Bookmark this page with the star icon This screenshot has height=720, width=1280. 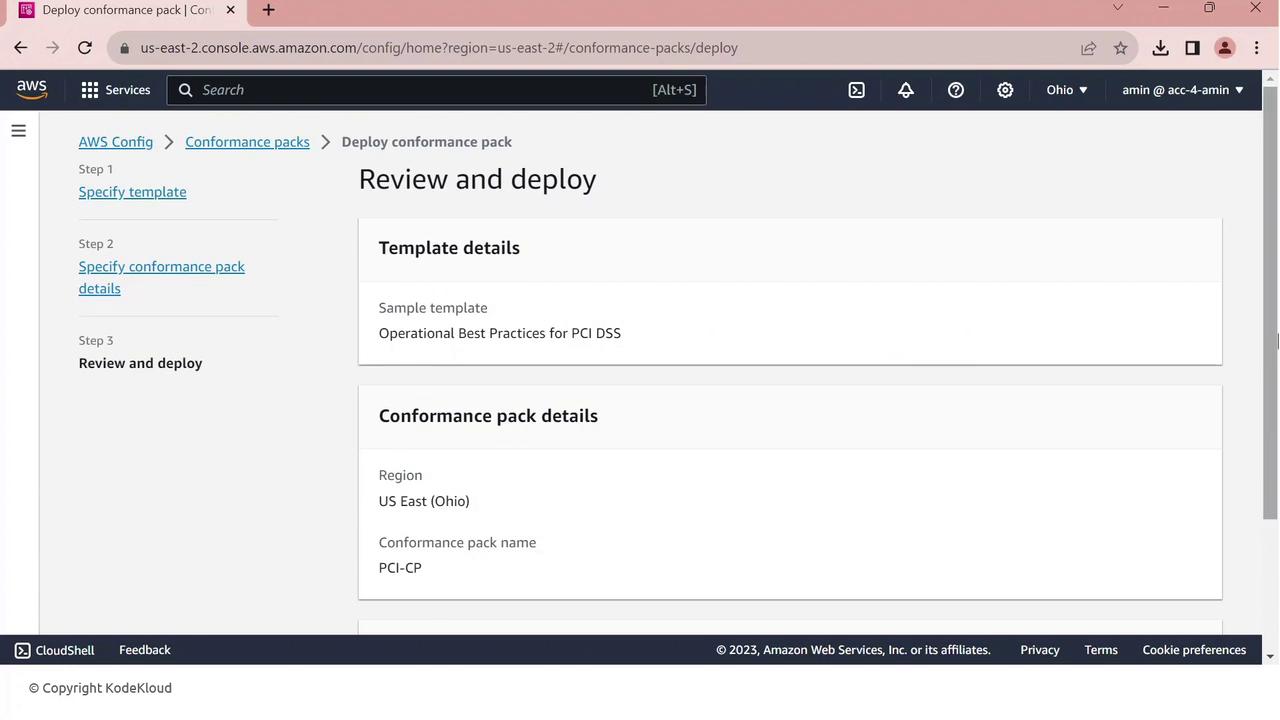[1121, 48]
